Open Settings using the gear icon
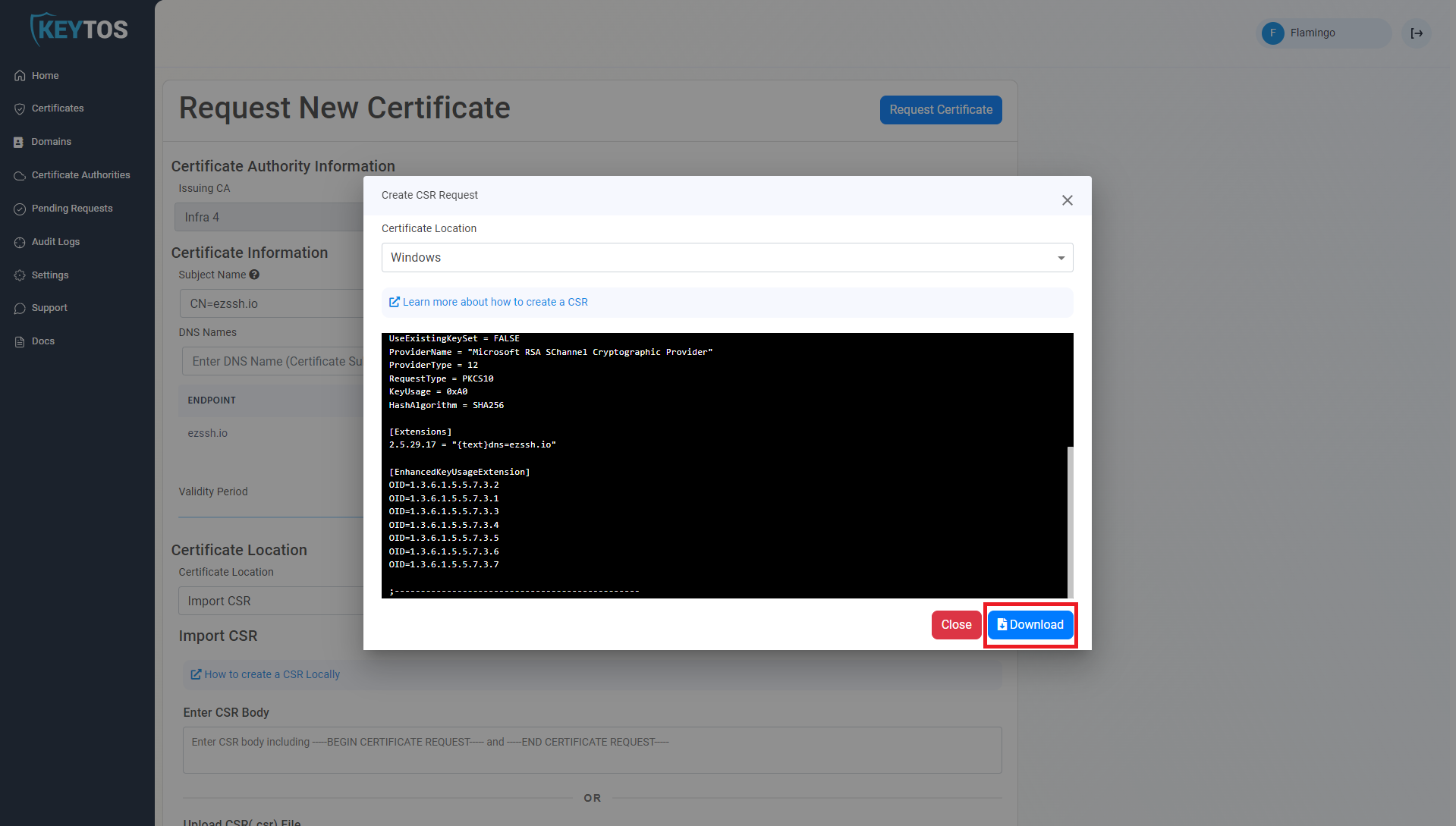Screen dimensions: 1456x826 click(20, 275)
